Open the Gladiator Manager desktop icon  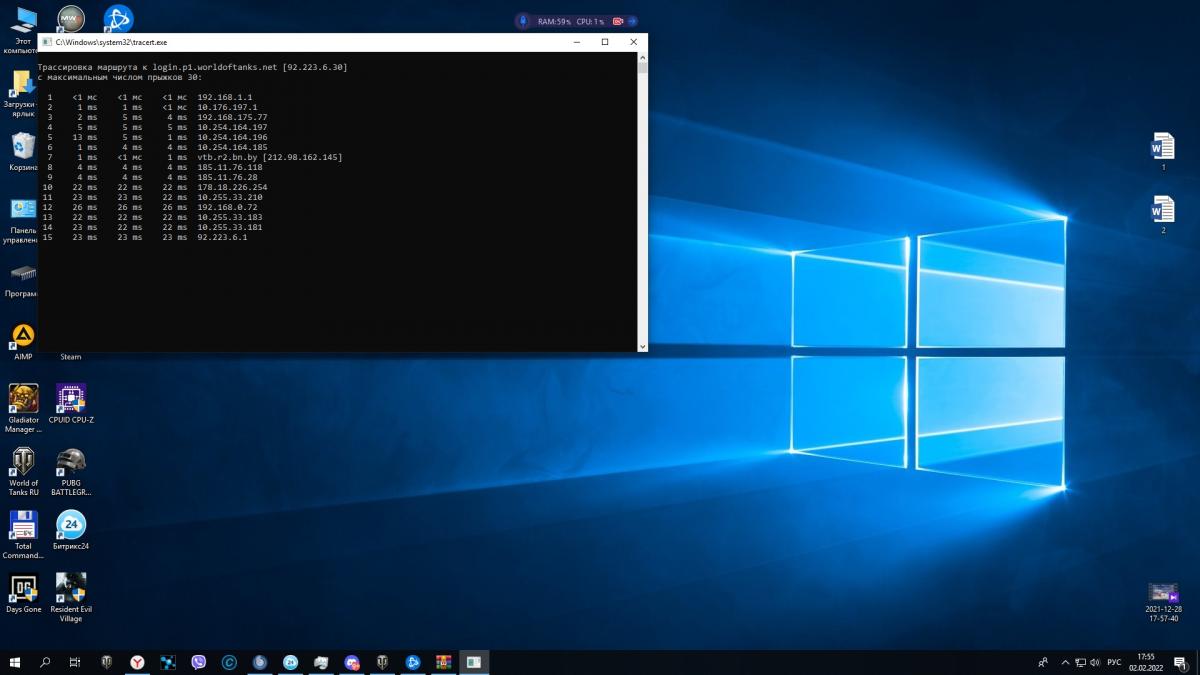click(23, 400)
